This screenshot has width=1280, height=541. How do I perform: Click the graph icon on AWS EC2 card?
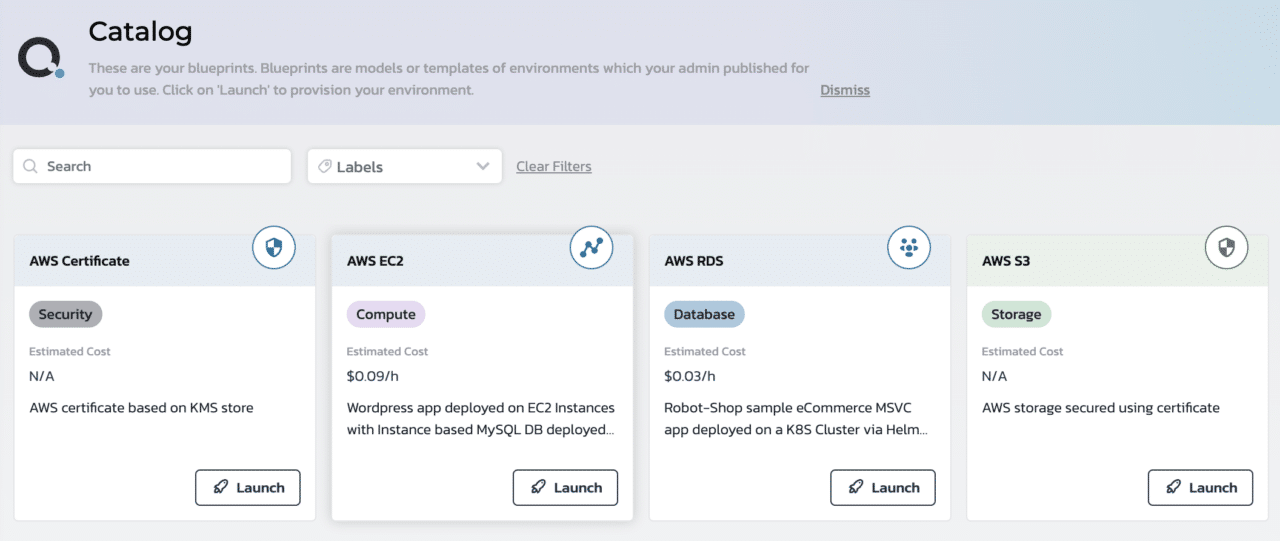pos(591,248)
